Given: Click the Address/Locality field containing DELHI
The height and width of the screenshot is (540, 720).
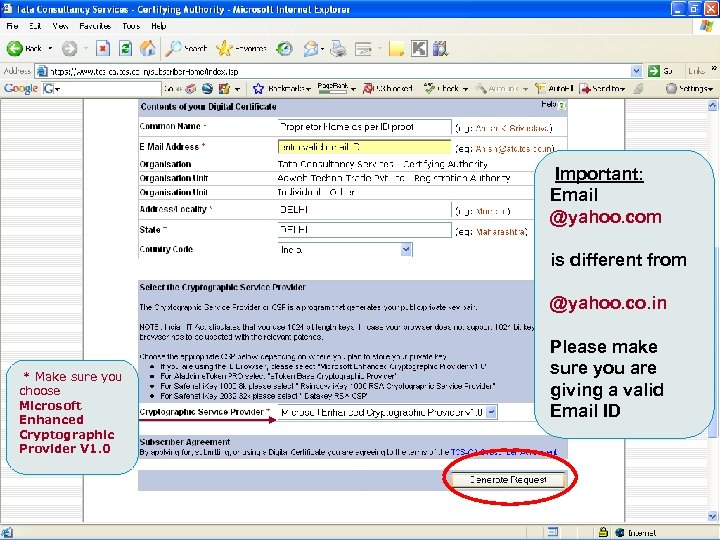Looking at the screenshot, I should click(364, 209).
